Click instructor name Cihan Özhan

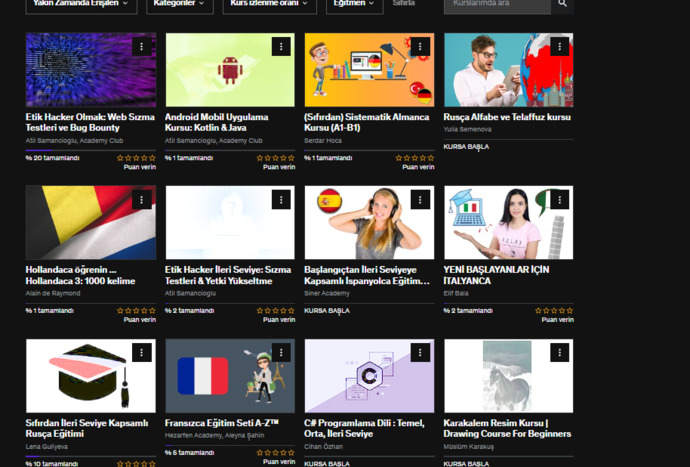pyautogui.click(x=323, y=446)
